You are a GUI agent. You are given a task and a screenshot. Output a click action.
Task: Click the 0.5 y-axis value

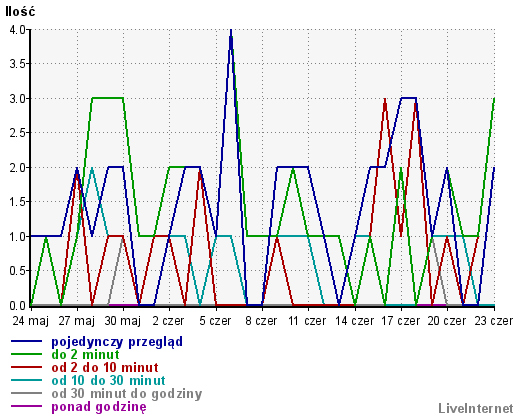pos(18,271)
